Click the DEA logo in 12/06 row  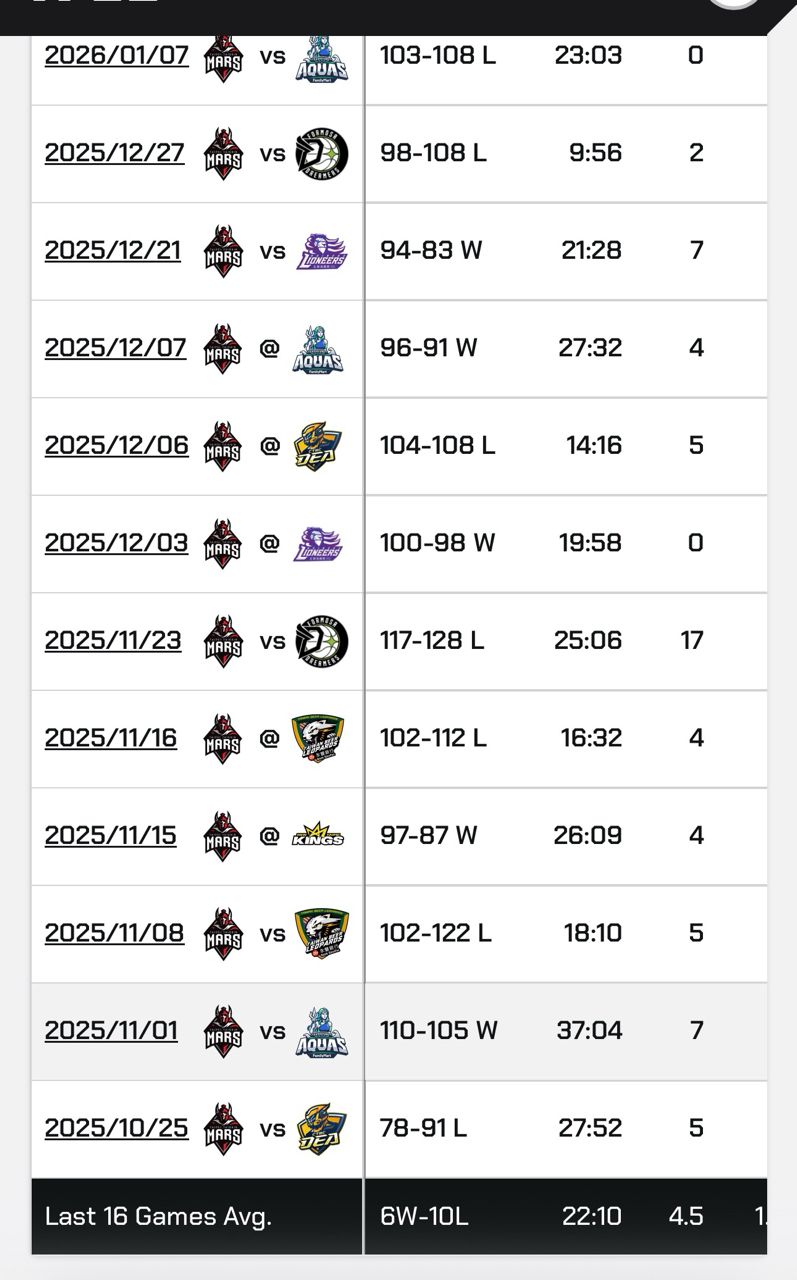tap(319, 446)
